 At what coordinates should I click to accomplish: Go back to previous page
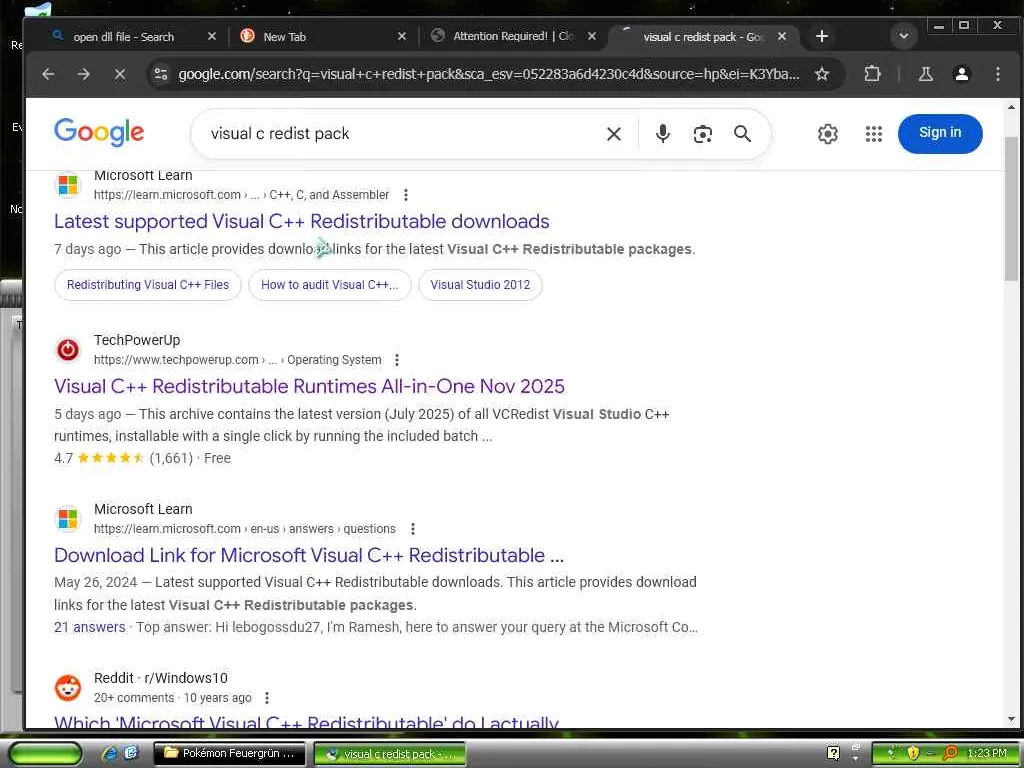tap(48, 74)
